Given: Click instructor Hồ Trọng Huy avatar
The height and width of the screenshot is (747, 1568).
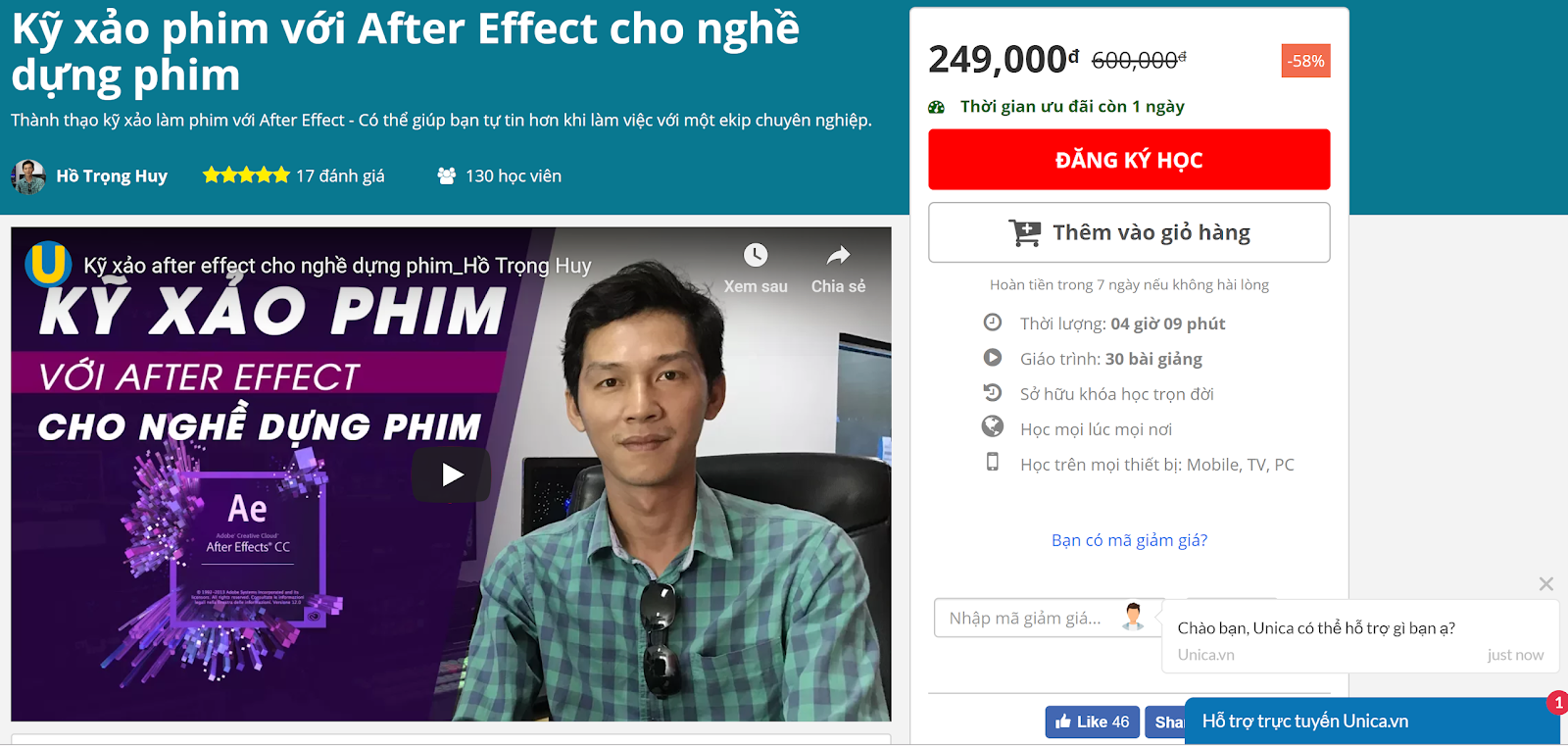Looking at the screenshot, I should (x=28, y=176).
